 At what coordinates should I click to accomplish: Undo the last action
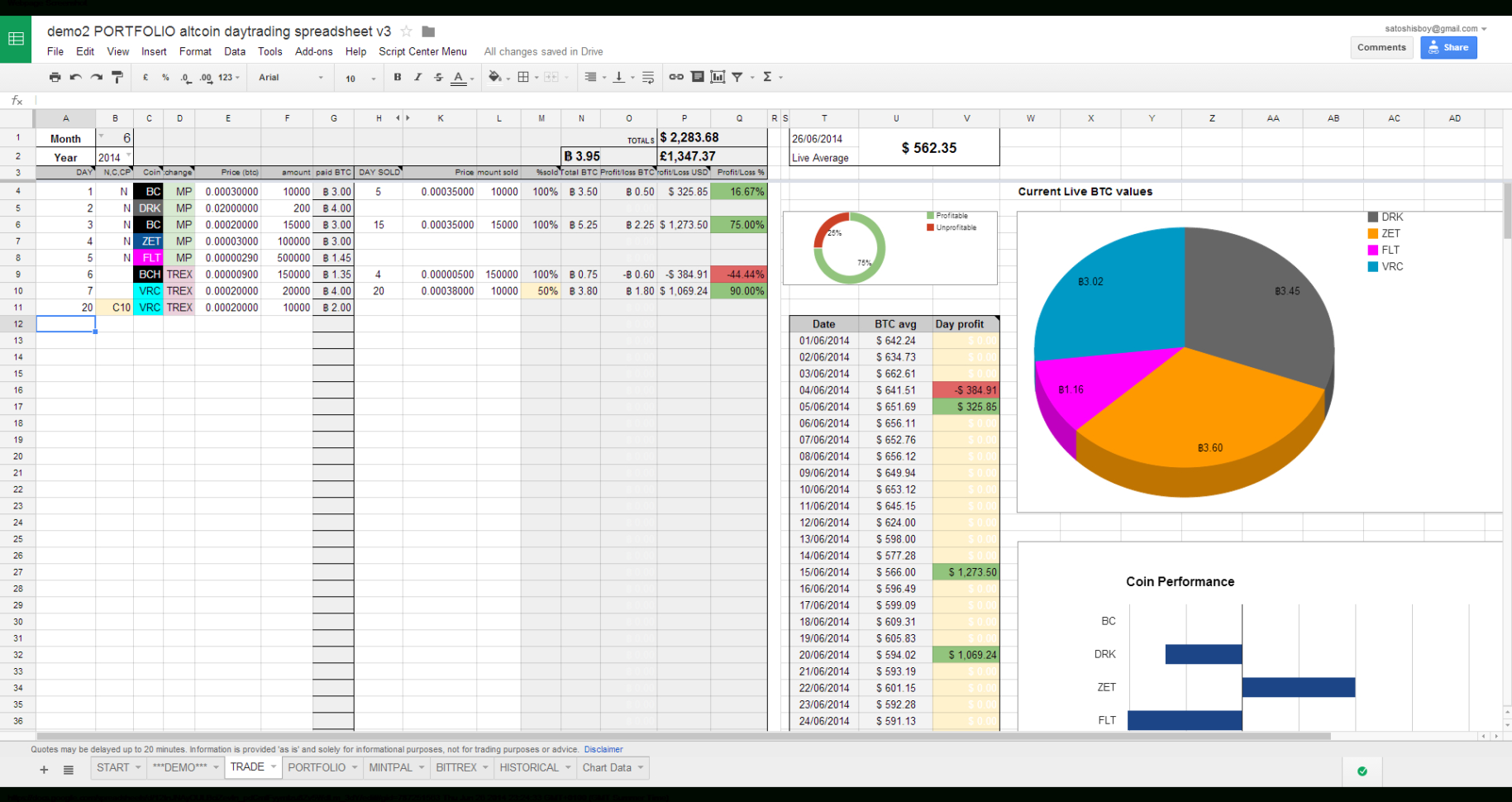tap(75, 76)
